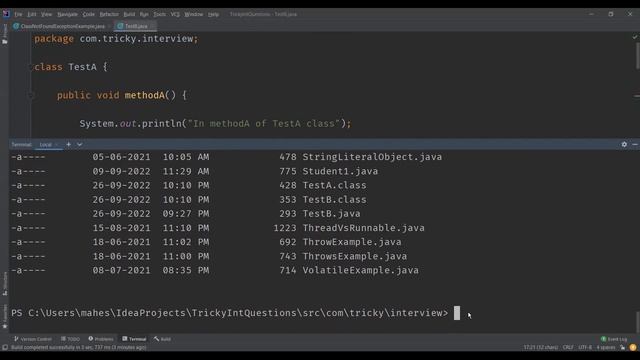Add a new terminal session with plus
Image resolution: width=640 pixels, height=360 pixels.
point(69,144)
